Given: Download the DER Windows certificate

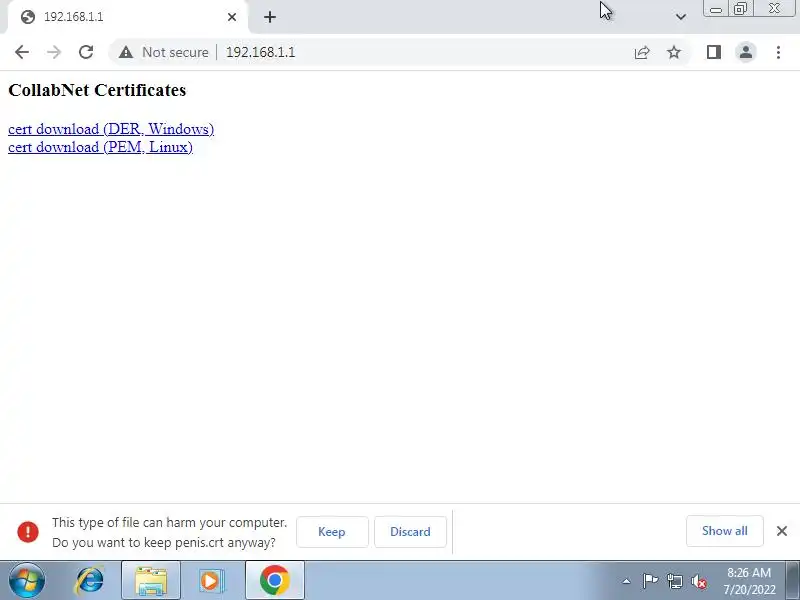Looking at the screenshot, I should tap(111, 129).
